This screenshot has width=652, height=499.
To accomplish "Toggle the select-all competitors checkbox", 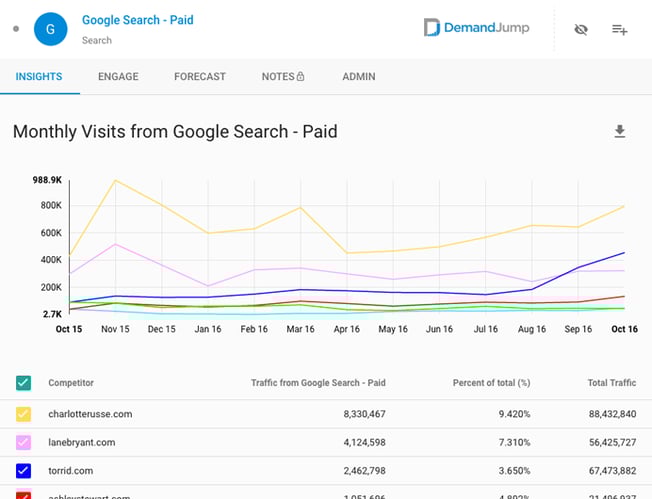I will 23,383.
